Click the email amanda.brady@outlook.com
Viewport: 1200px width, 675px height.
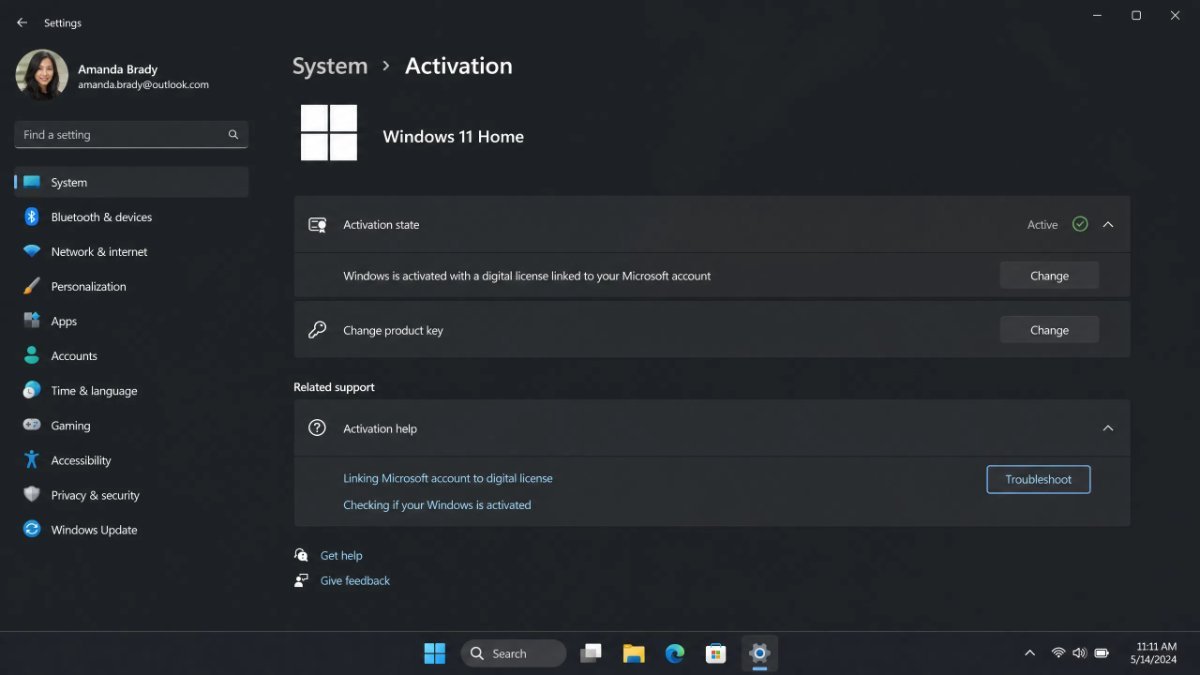point(143,85)
